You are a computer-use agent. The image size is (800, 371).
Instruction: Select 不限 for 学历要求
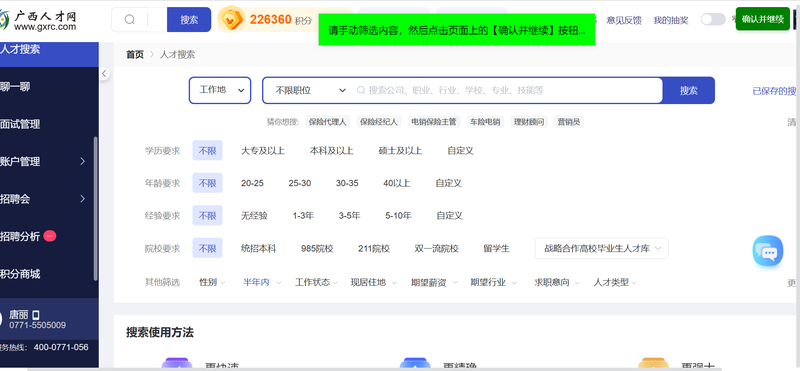pyautogui.click(x=208, y=151)
